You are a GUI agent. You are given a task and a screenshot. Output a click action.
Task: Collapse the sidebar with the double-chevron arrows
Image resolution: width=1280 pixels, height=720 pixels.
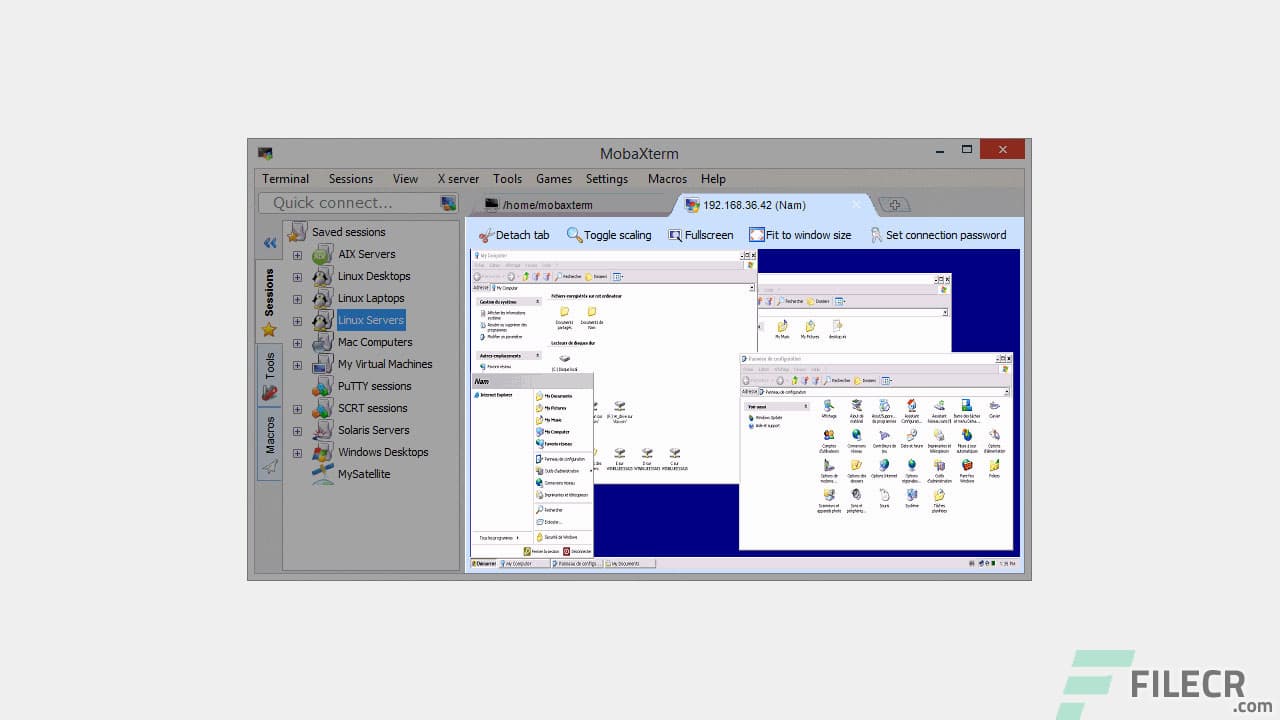tap(269, 242)
